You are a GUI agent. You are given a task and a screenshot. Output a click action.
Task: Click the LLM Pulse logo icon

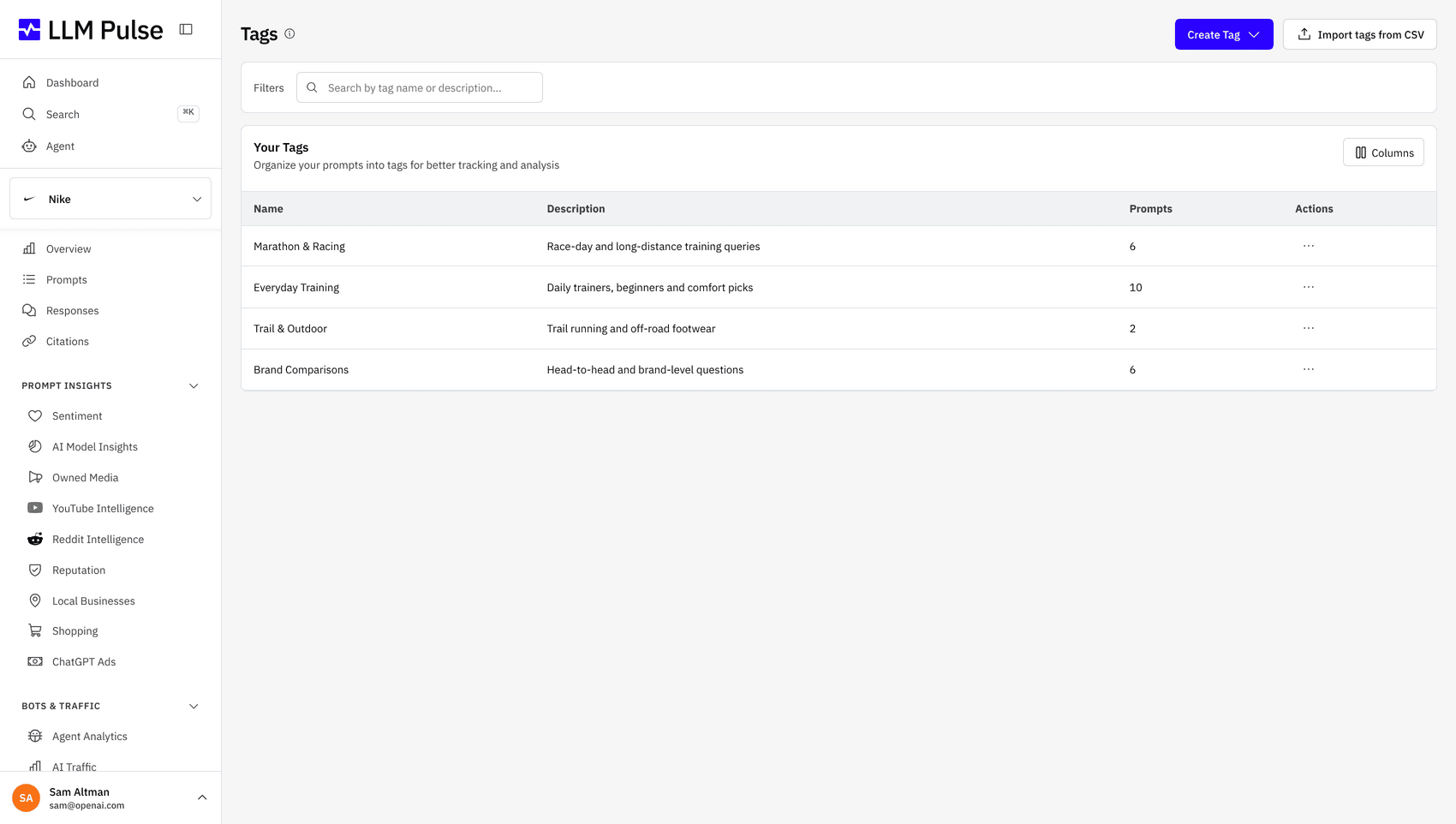click(29, 30)
